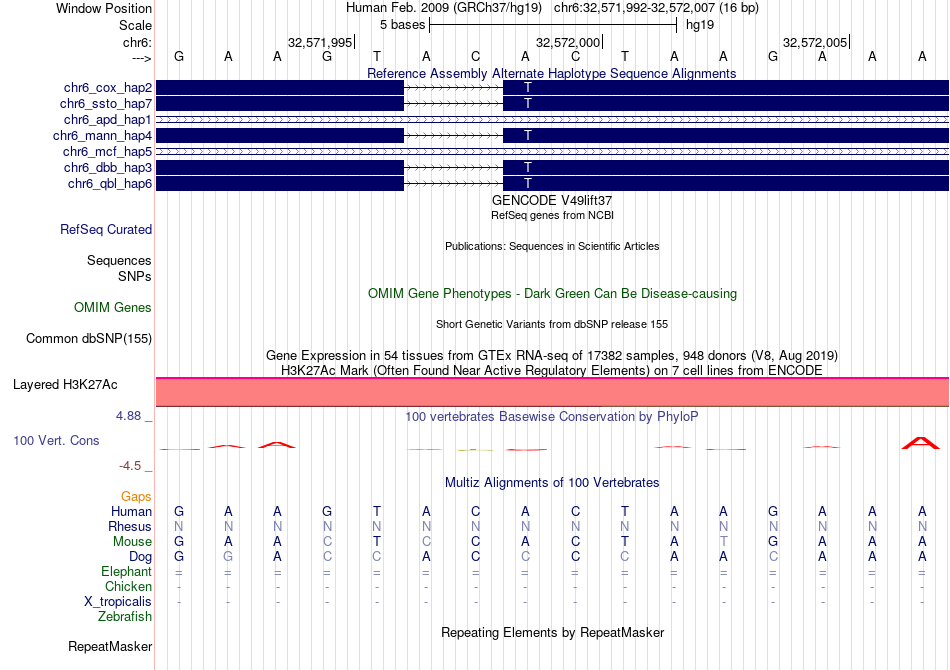The height and width of the screenshot is (670, 950).
Task: Open 100 vertebrates Basewise Conservation title
Action: (x=552, y=416)
